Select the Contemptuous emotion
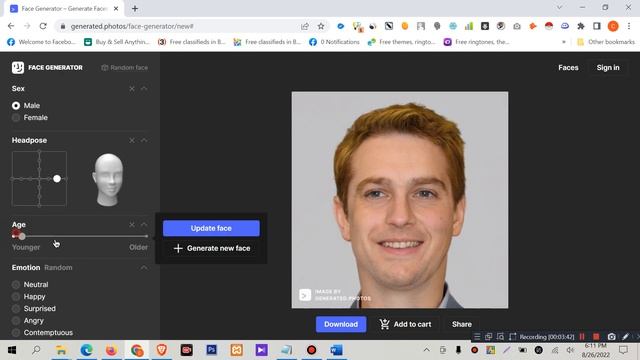The width and height of the screenshot is (640, 360). point(16,333)
